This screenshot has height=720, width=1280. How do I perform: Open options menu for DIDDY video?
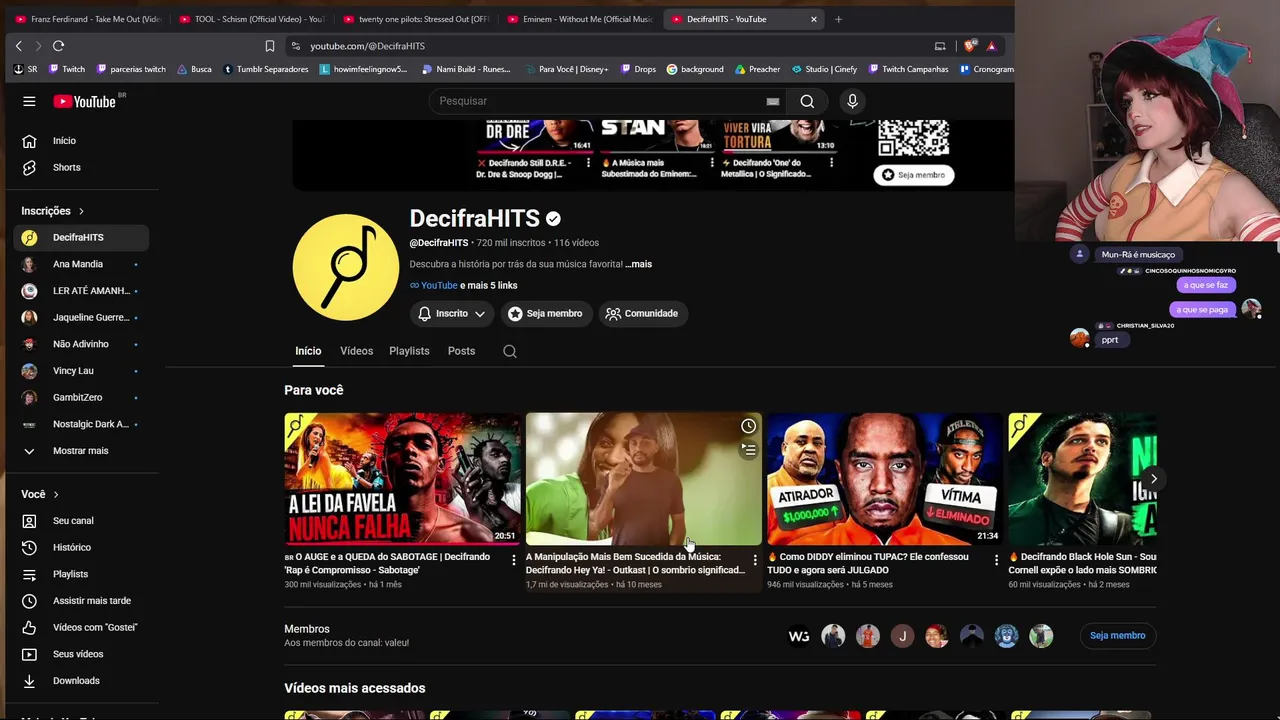tap(996, 560)
